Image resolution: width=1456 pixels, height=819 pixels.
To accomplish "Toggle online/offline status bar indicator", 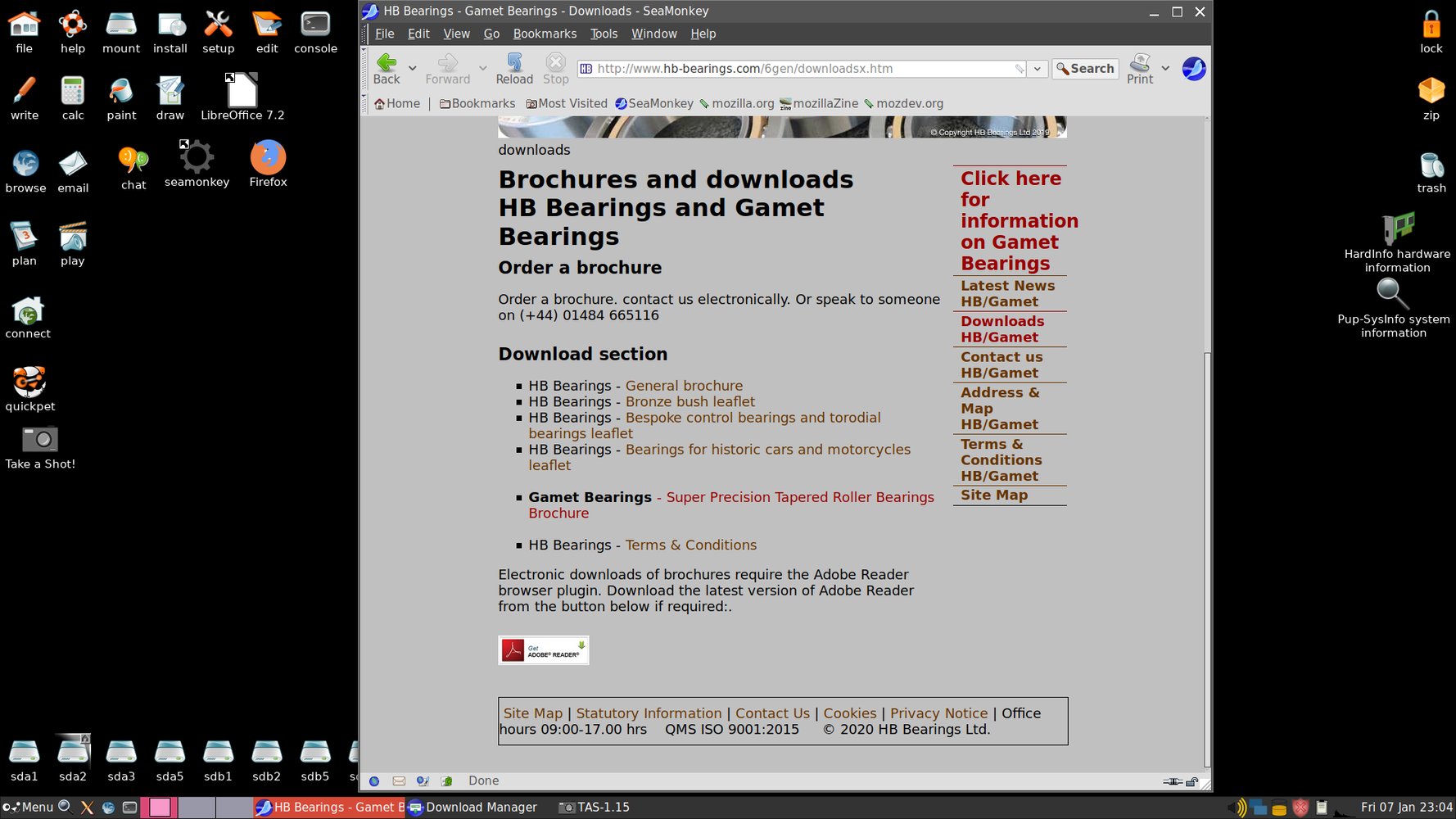I will pyautogui.click(x=1173, y=781).
